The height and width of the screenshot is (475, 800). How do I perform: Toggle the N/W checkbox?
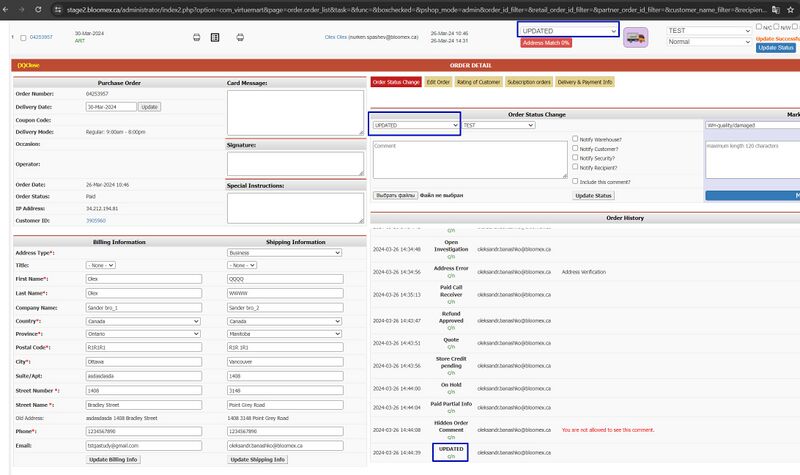[x=776, y=27]
